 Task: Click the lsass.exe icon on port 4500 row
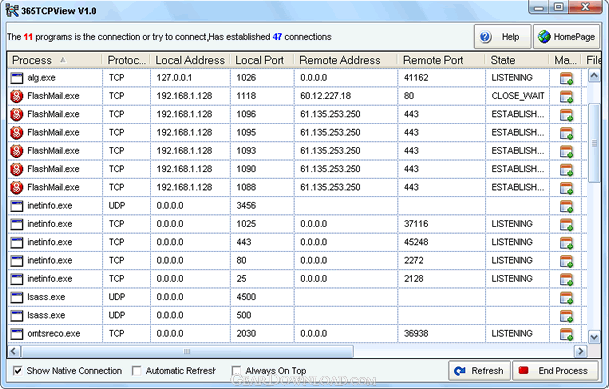coord(17,297)
